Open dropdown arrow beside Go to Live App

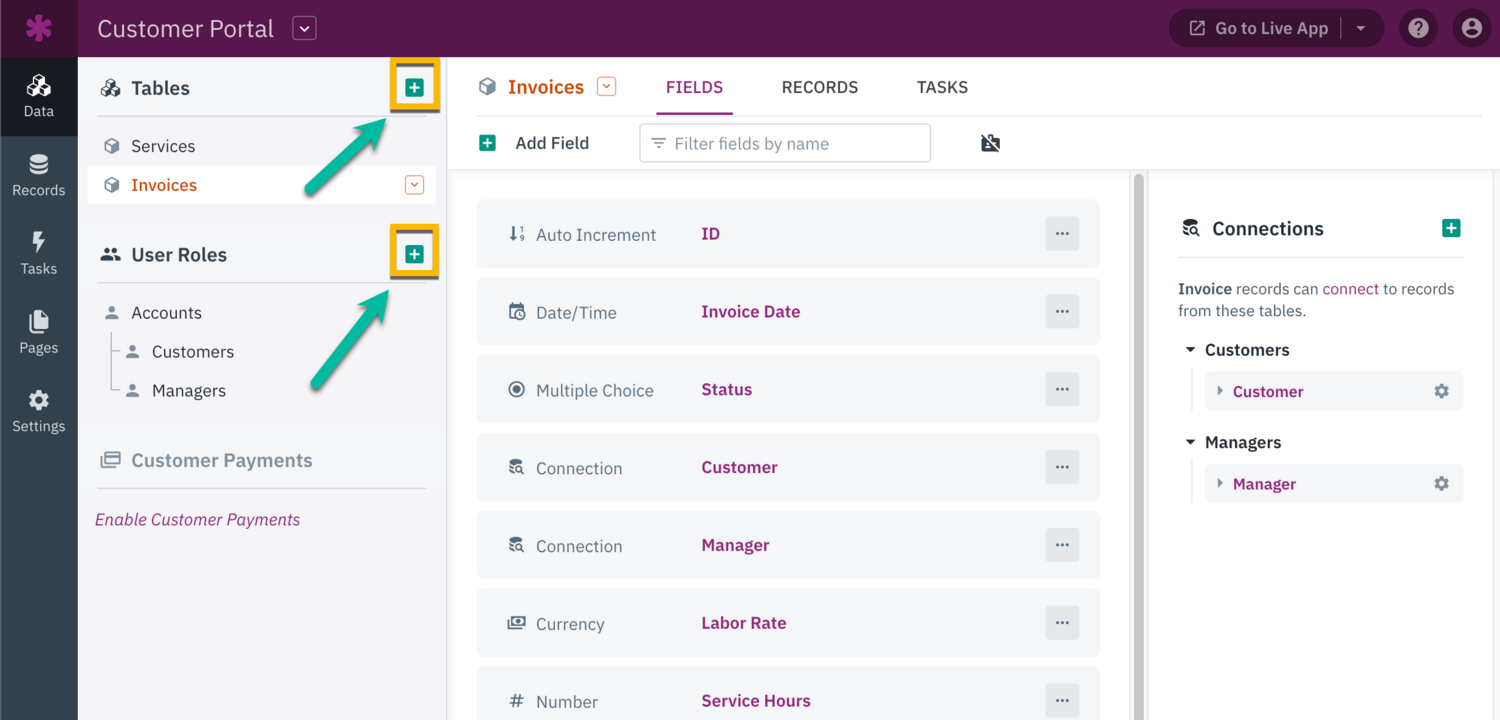1361,28
